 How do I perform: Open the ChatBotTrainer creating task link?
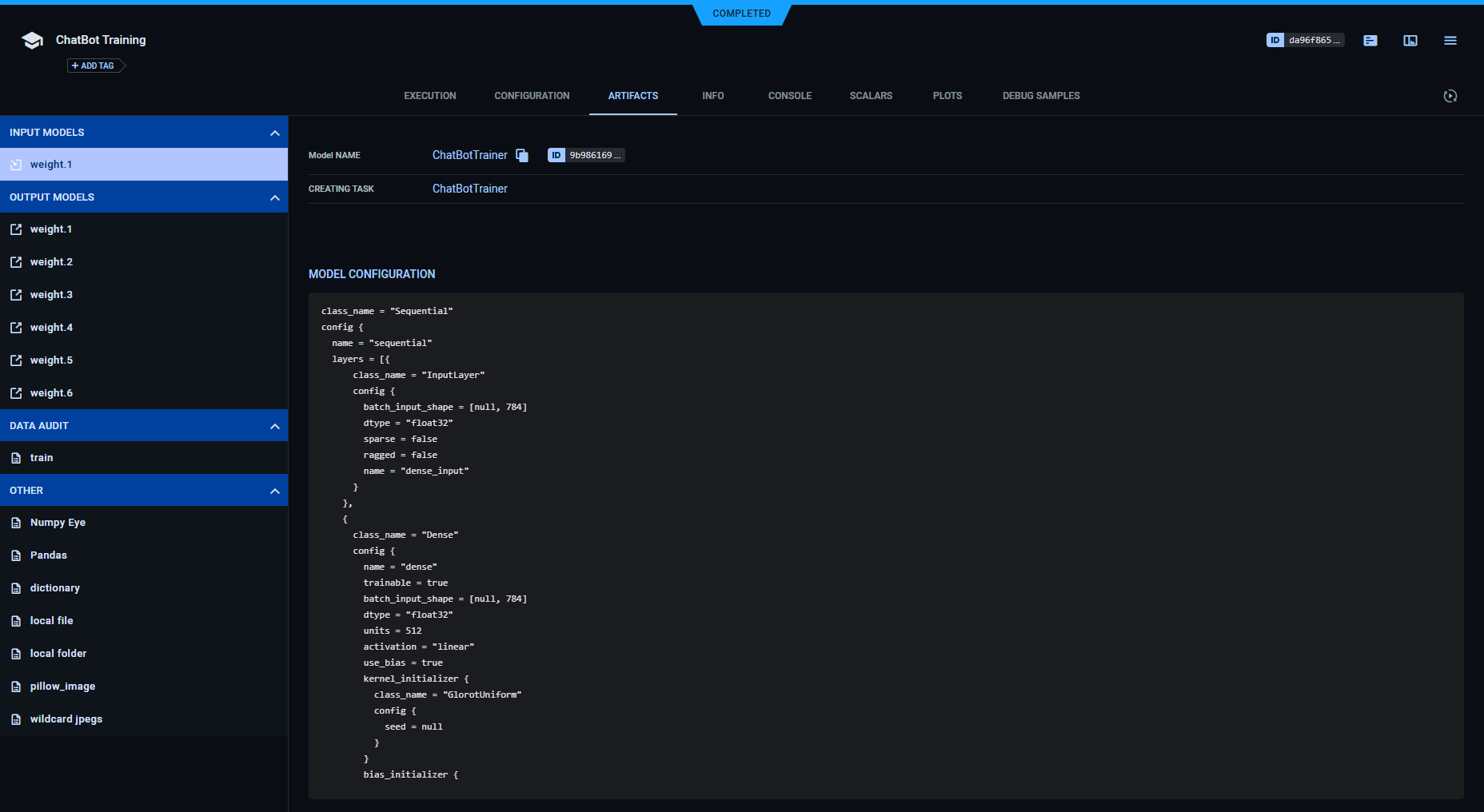469,189
